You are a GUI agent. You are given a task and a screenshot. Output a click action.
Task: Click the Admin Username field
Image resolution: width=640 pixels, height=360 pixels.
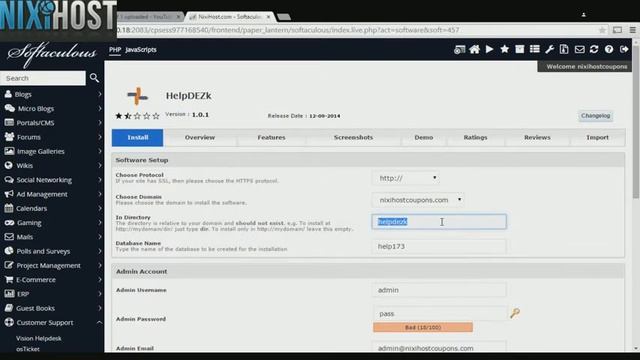click(439, 290)
